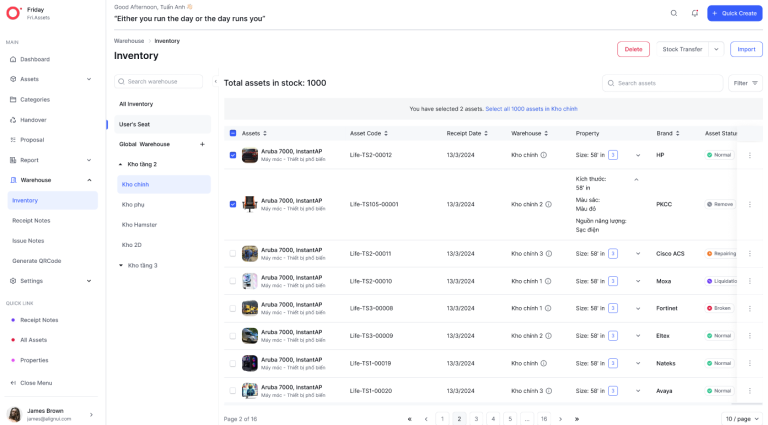This screenshot has height=425, width=768.
Task: Uncheck the Life-TS105-00001 row checkbox
Action: coord(233,204)
